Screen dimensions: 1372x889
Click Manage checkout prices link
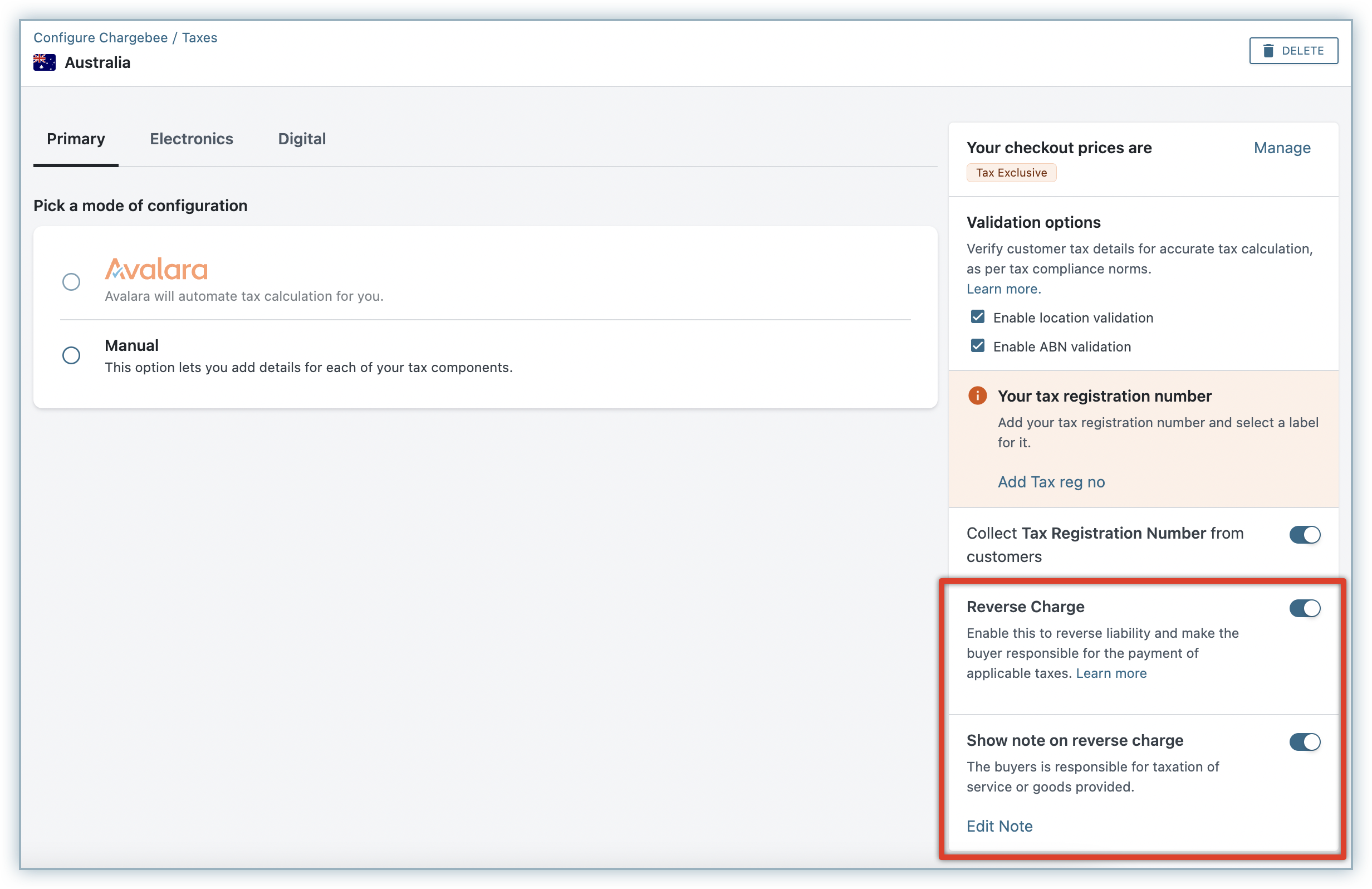click(x=1281, y=148)
